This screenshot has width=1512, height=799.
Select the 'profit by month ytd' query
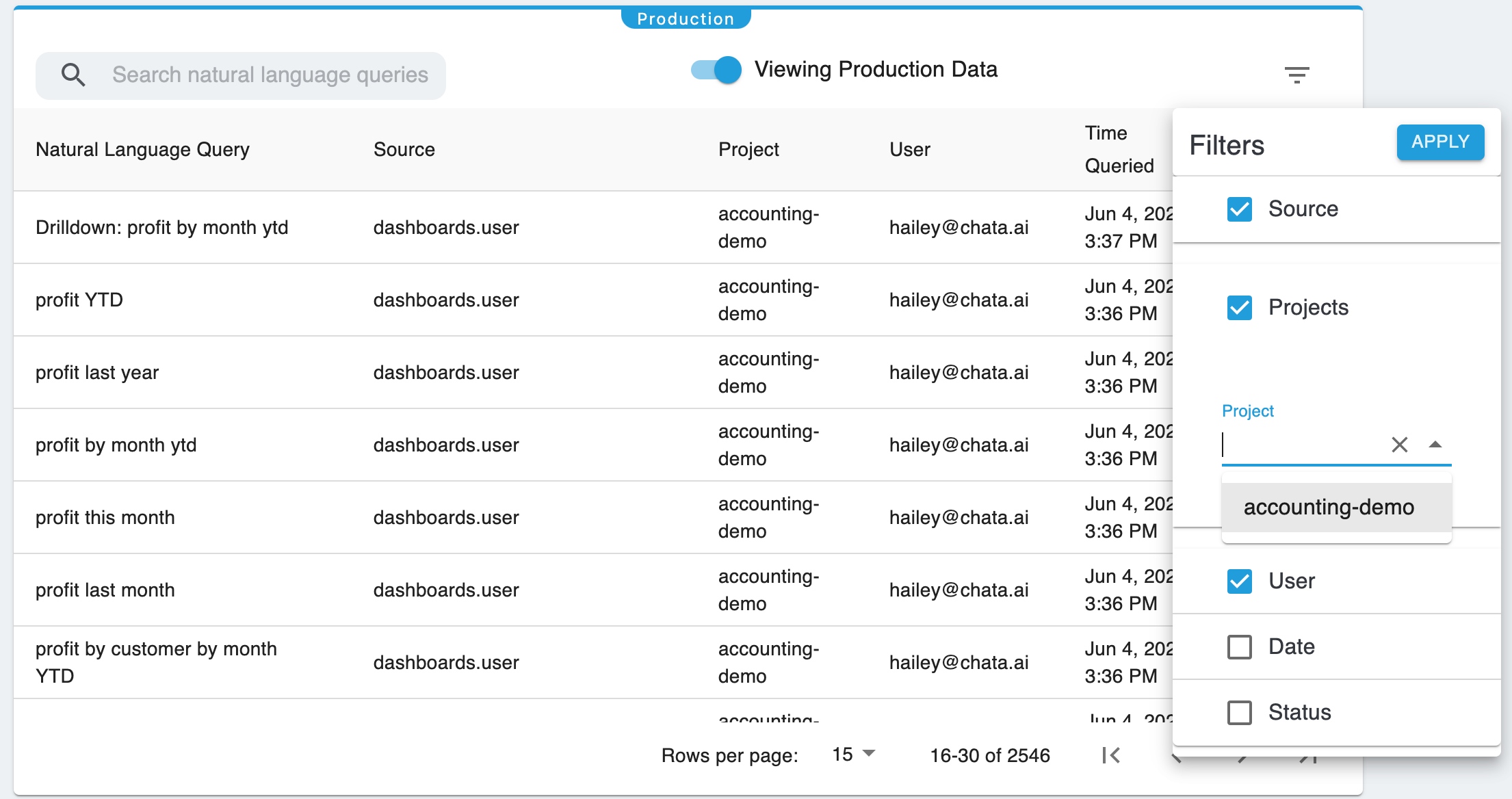coord(116,445)
